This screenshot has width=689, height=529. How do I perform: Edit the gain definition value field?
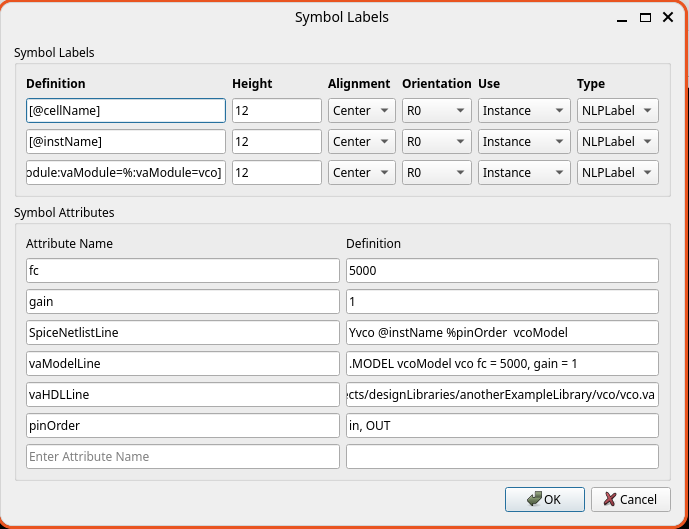(x=501, y=302)
